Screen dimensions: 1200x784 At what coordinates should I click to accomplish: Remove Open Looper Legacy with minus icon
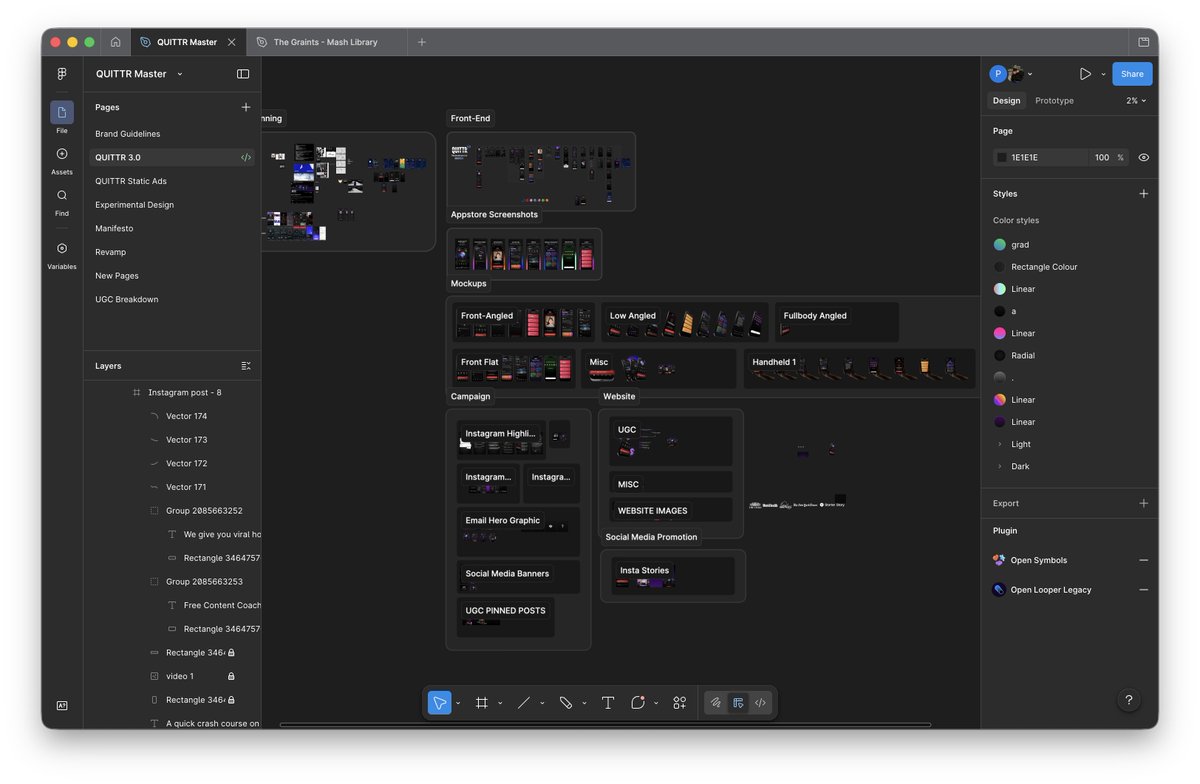pyautogui.click(x=1144, y=590)
